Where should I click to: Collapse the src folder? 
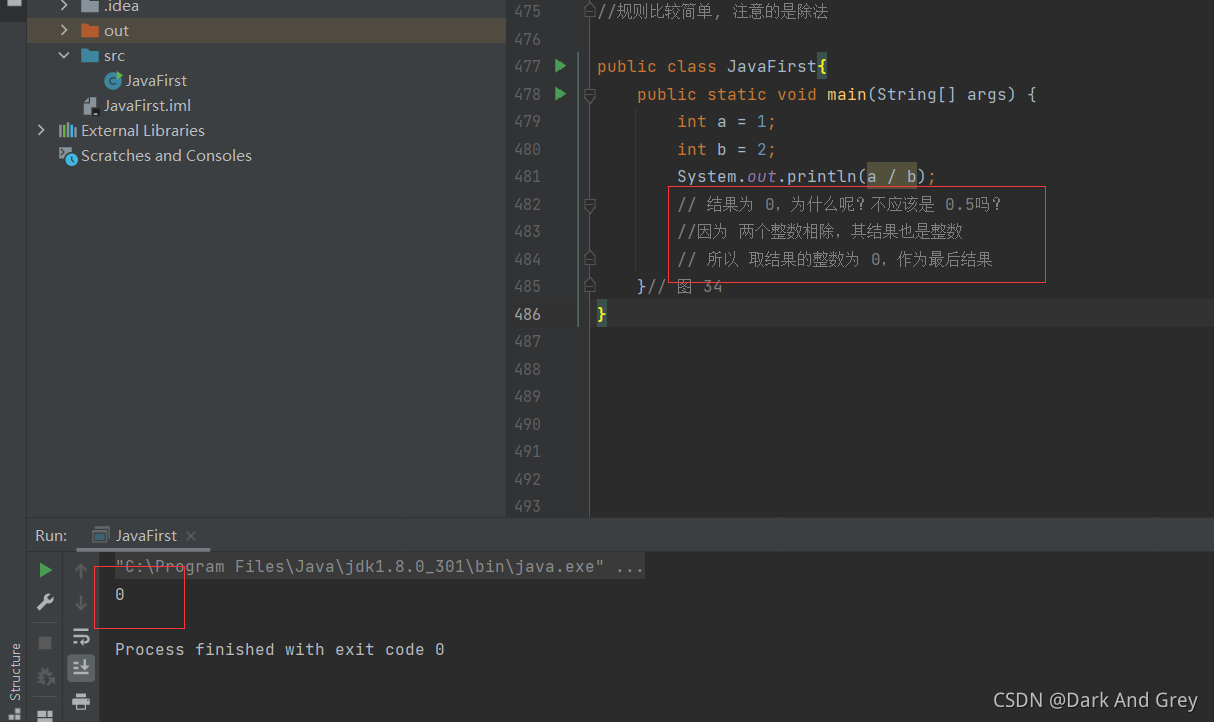click(x=64, y=56)
